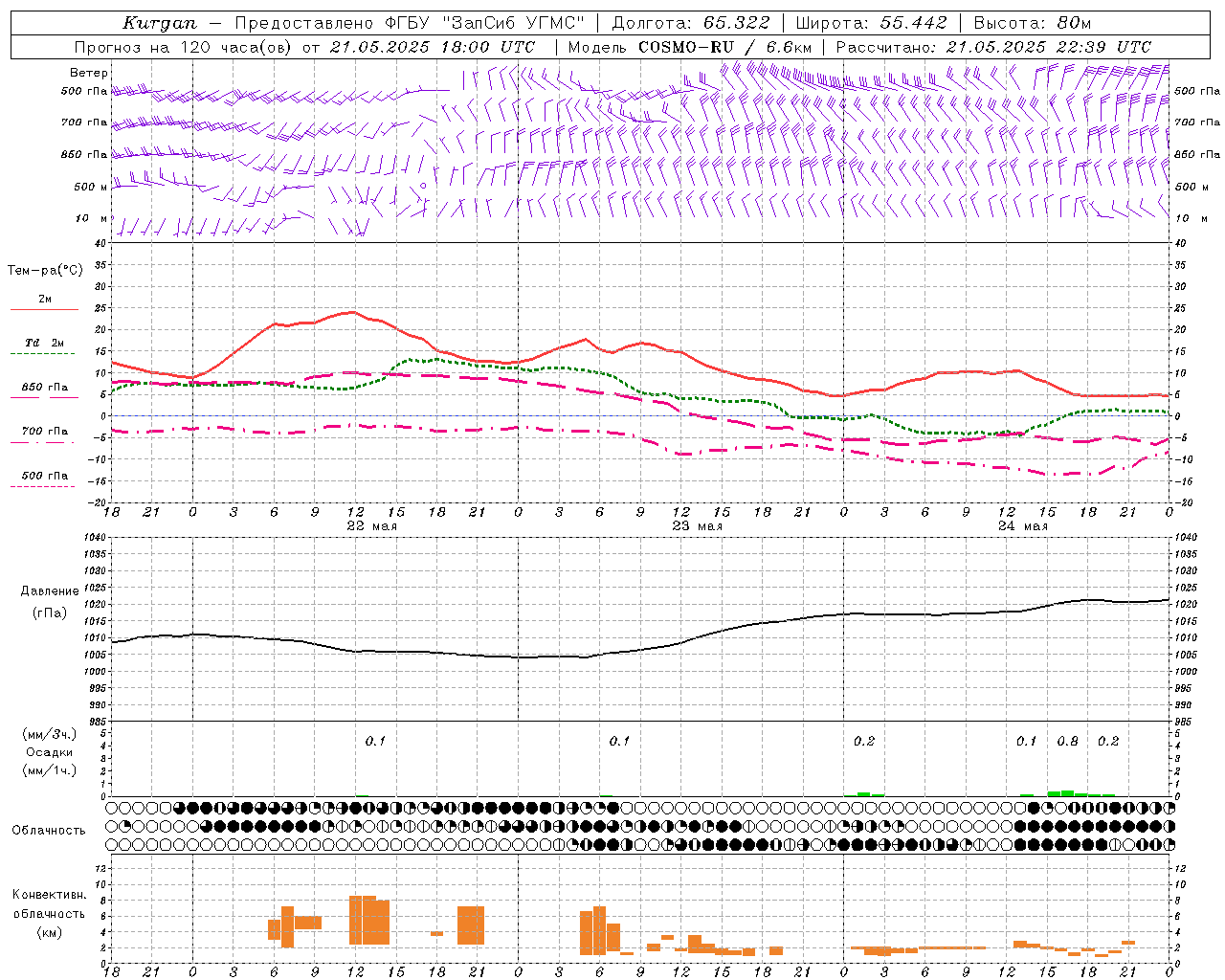Click the "Конвективн." convective cloud label
Image resolution: width=1225 pixels, height=980 pixels.
[x=50, y=895]
